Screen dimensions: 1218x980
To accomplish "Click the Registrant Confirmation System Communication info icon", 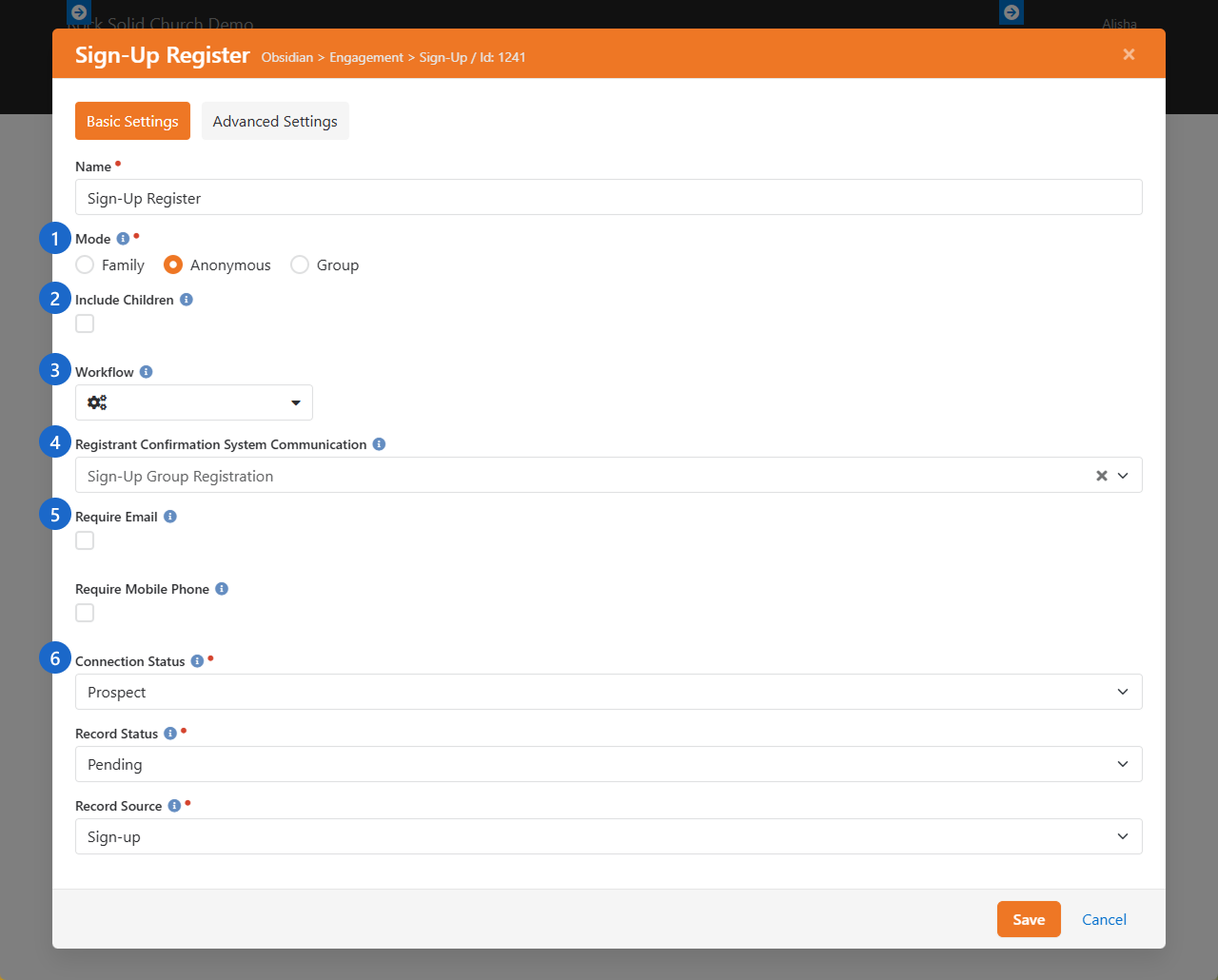I will coord(379,444).
